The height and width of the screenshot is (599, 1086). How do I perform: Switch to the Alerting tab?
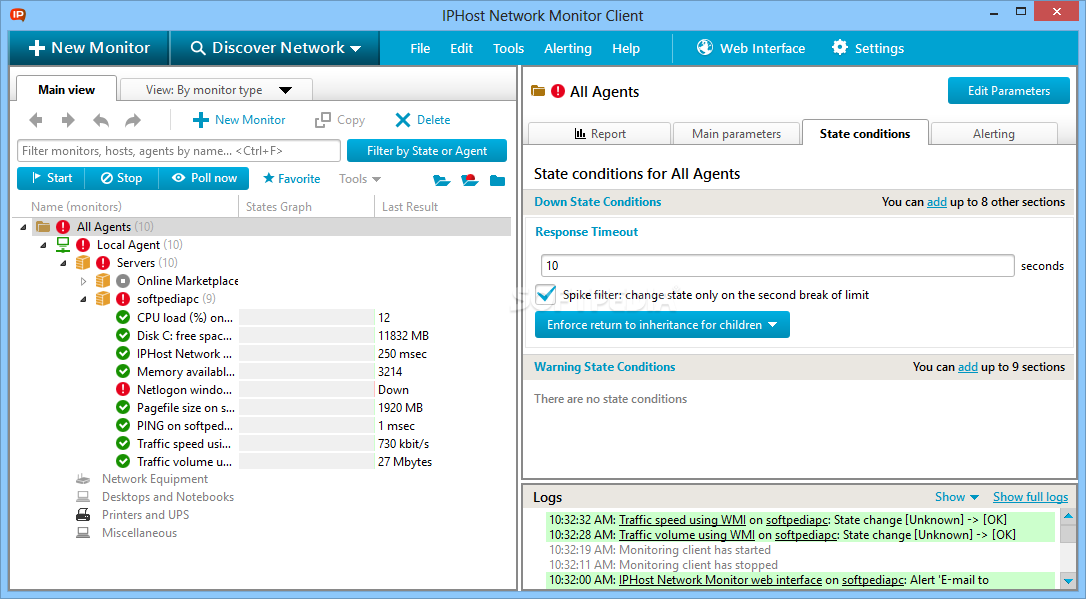coord(994,134)
